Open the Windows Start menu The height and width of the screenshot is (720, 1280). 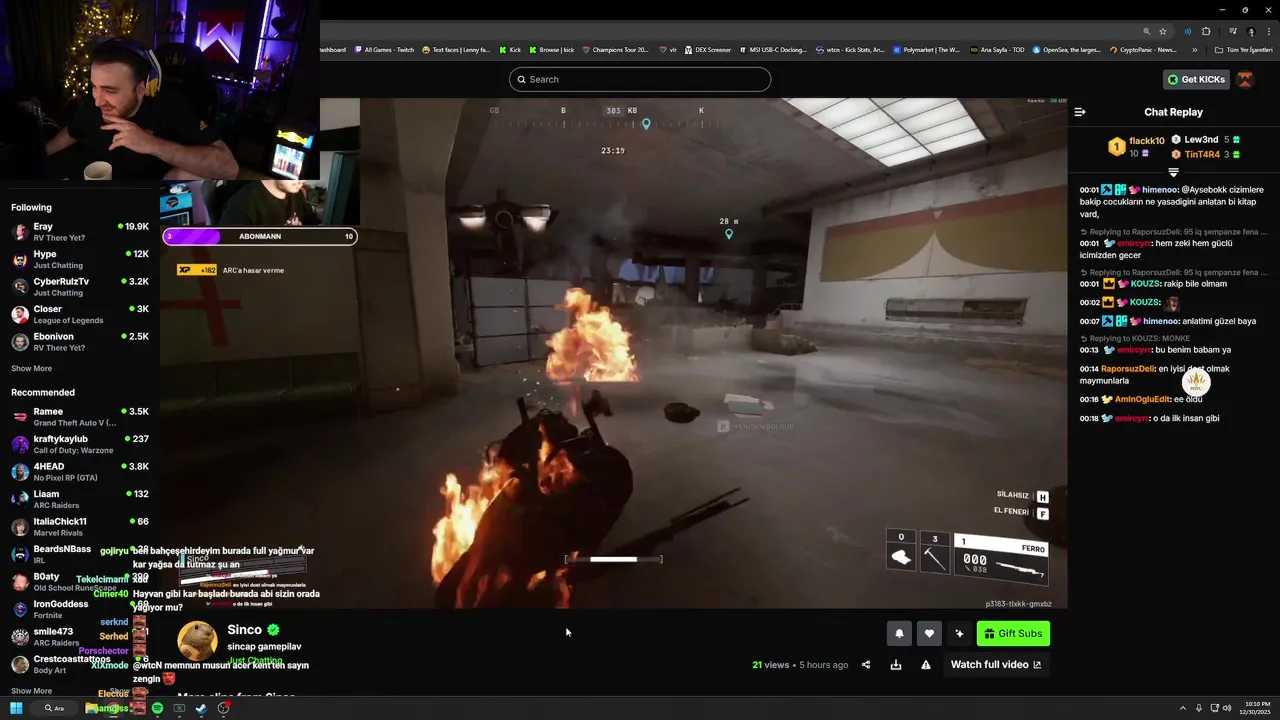tap(16, 708)
